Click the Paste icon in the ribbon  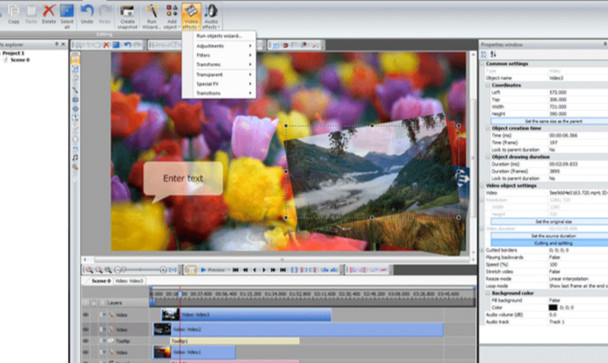(31, 14)
